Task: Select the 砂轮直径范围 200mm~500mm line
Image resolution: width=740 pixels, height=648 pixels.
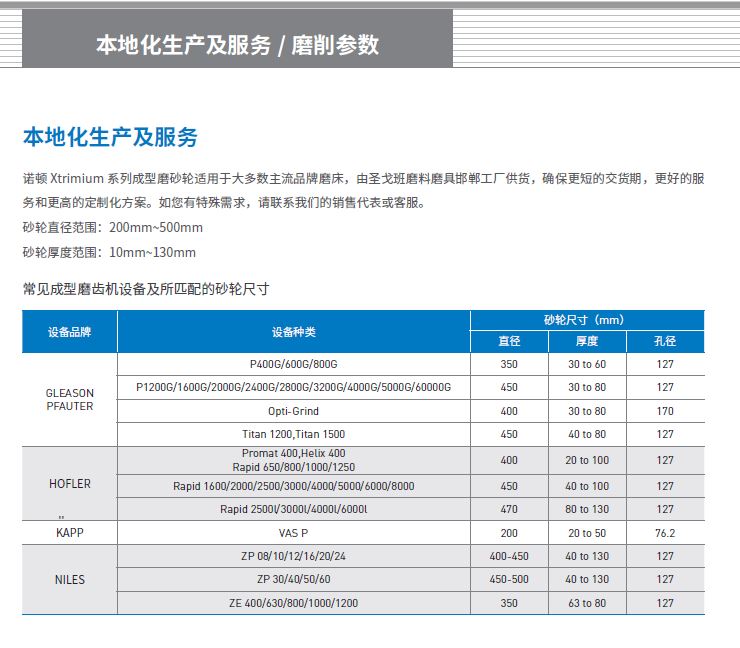Action: coord(113,227)
